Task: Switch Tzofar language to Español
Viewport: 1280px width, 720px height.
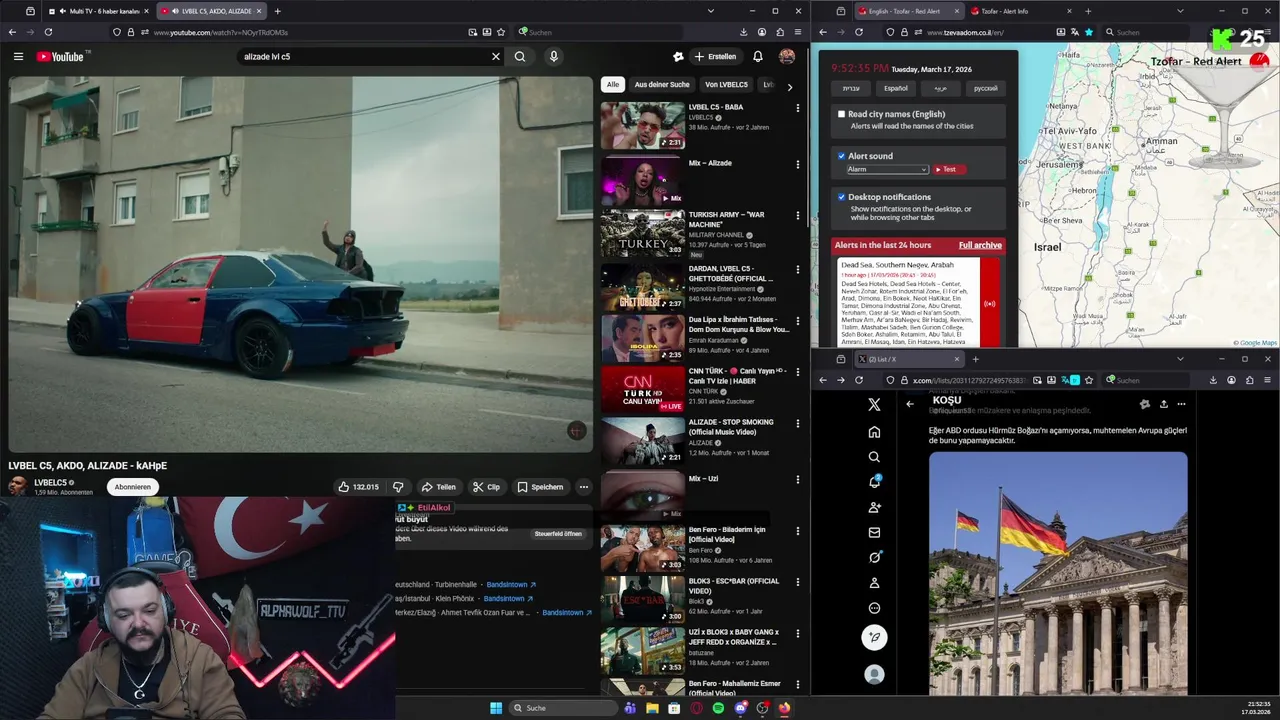Action: [x=896, y=88]
